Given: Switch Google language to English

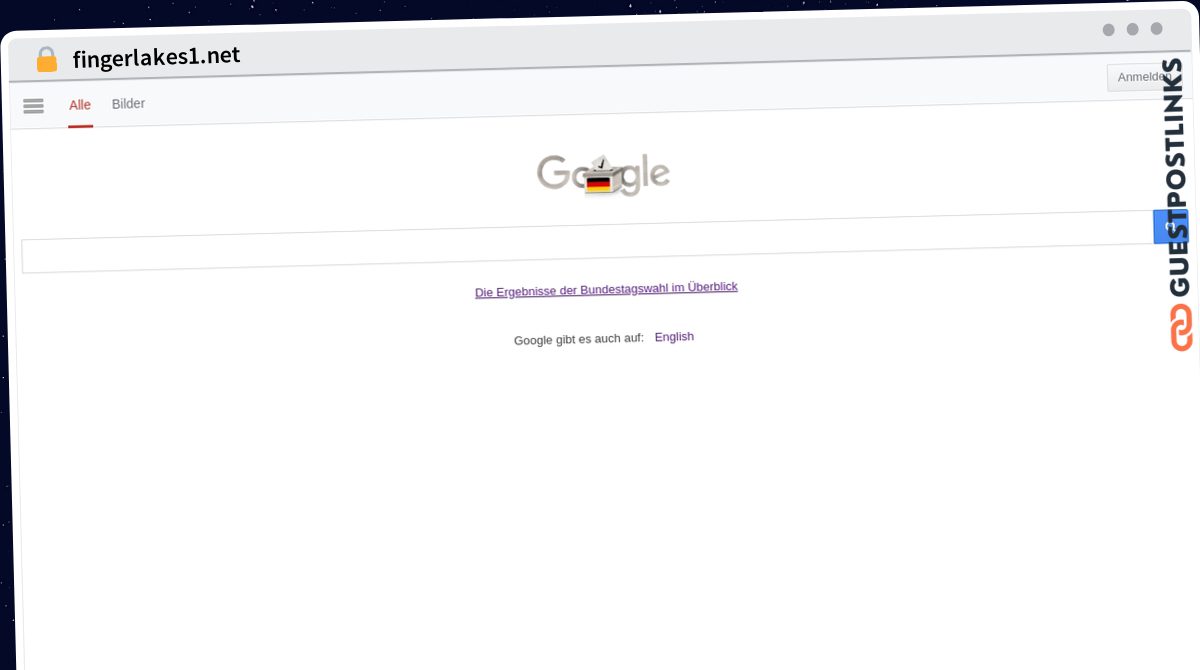Looking at the screenshot, I should (674, 337).
